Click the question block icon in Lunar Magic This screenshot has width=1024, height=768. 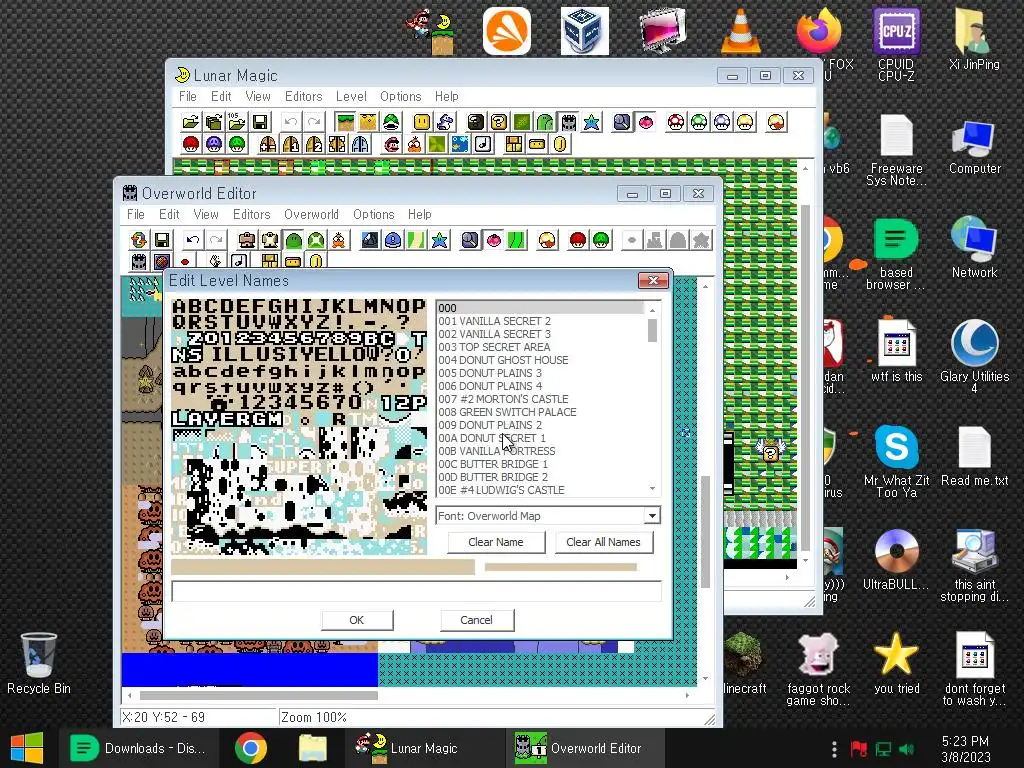tap(499, 122)
